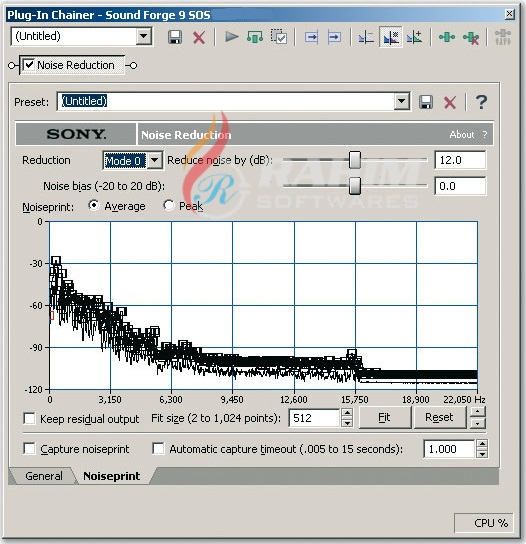
Task: Click up arrow right of Reset button
Action: tap(478, 412)
